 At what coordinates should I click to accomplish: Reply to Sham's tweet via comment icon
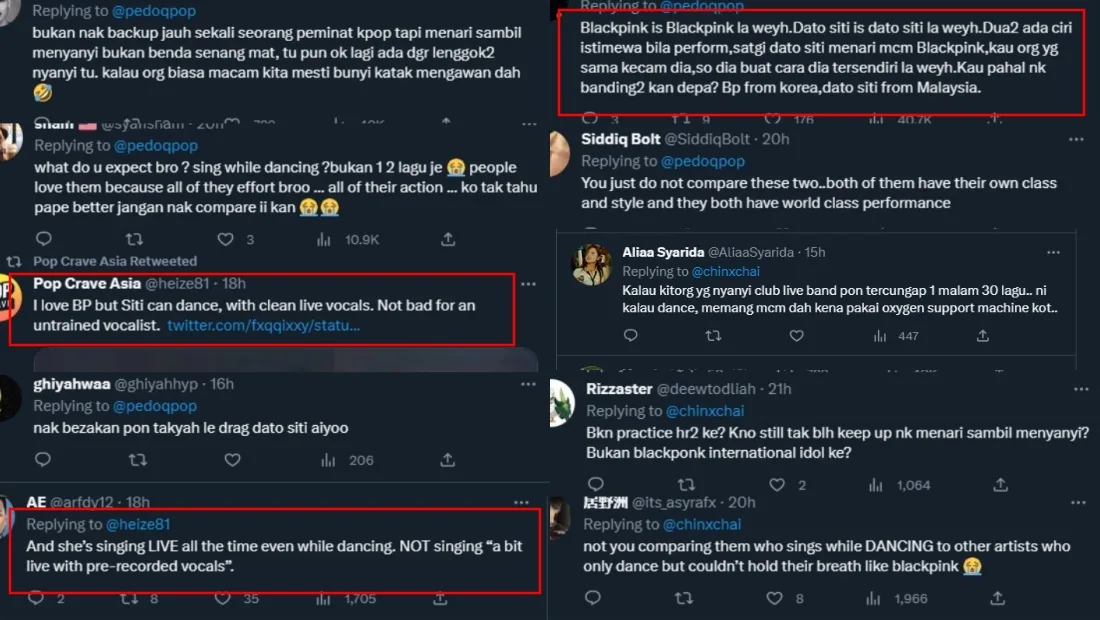pyautogui.click(x=43, y=239)
